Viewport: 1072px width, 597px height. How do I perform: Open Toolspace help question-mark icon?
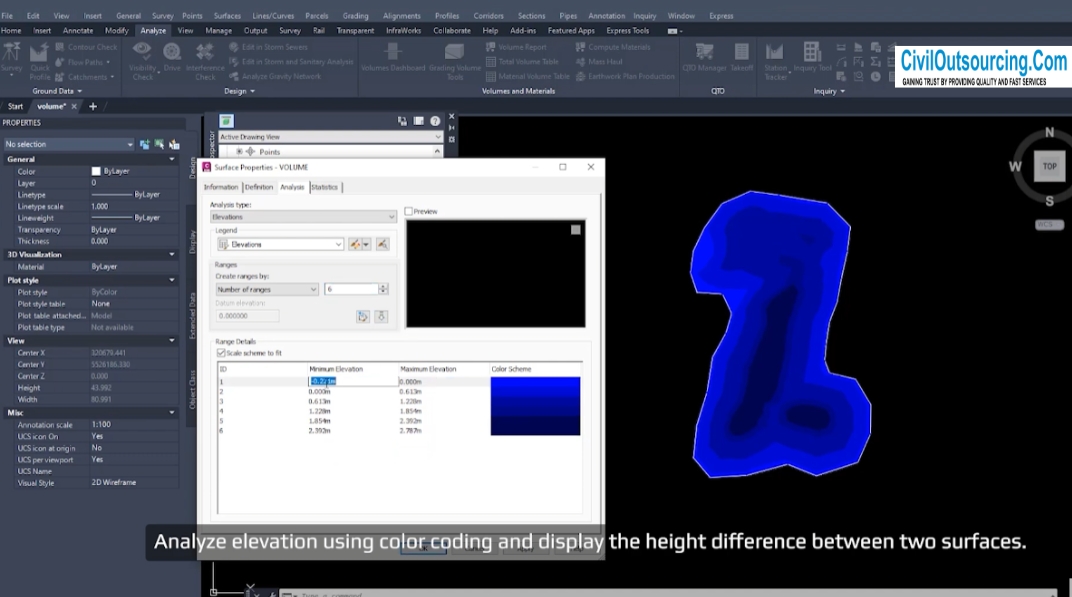435,121
